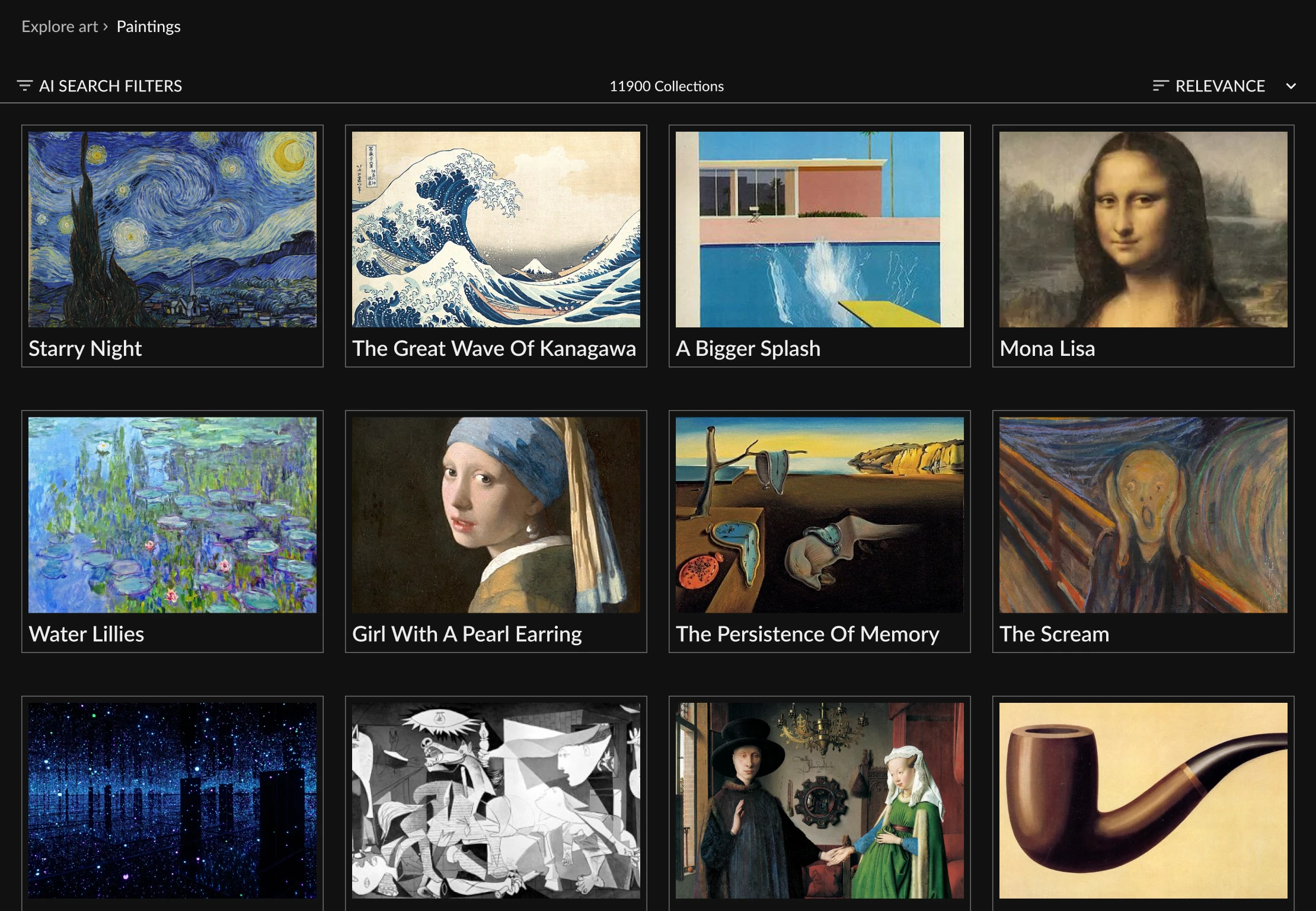Click the AI search filters funnel icon

(24, 86)
